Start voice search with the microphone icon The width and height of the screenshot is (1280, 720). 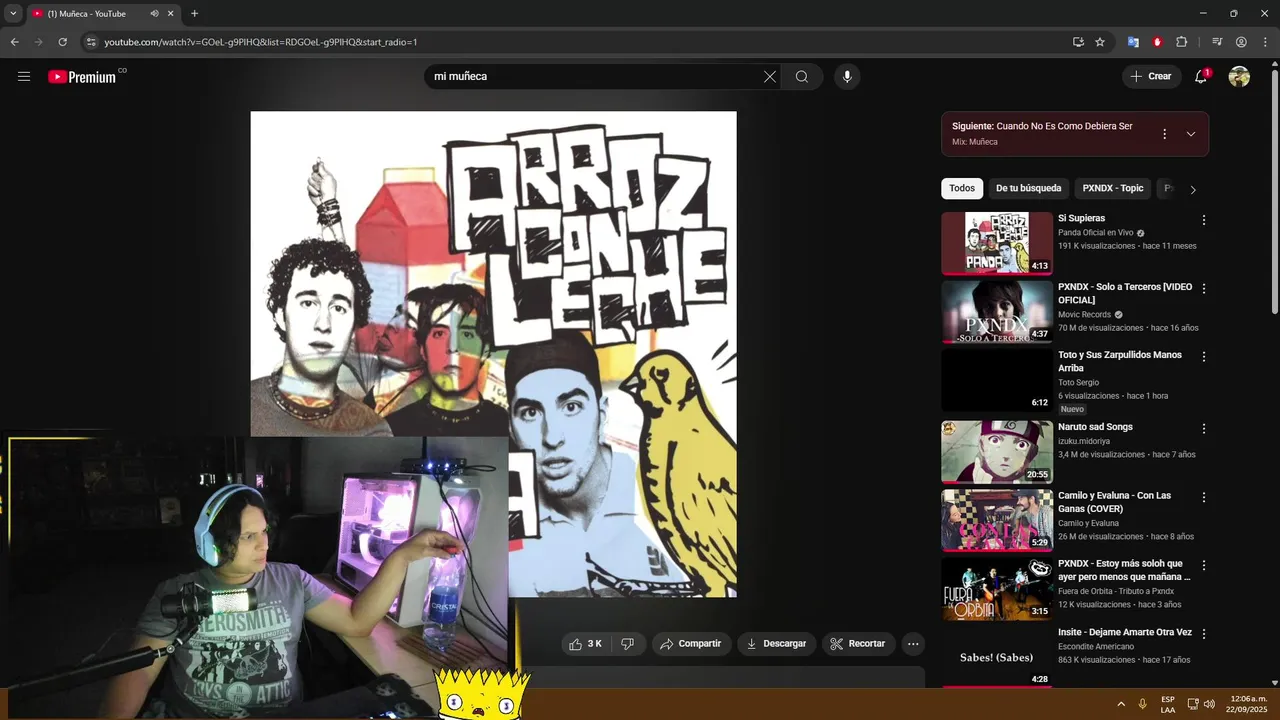[x=847, y=77]
